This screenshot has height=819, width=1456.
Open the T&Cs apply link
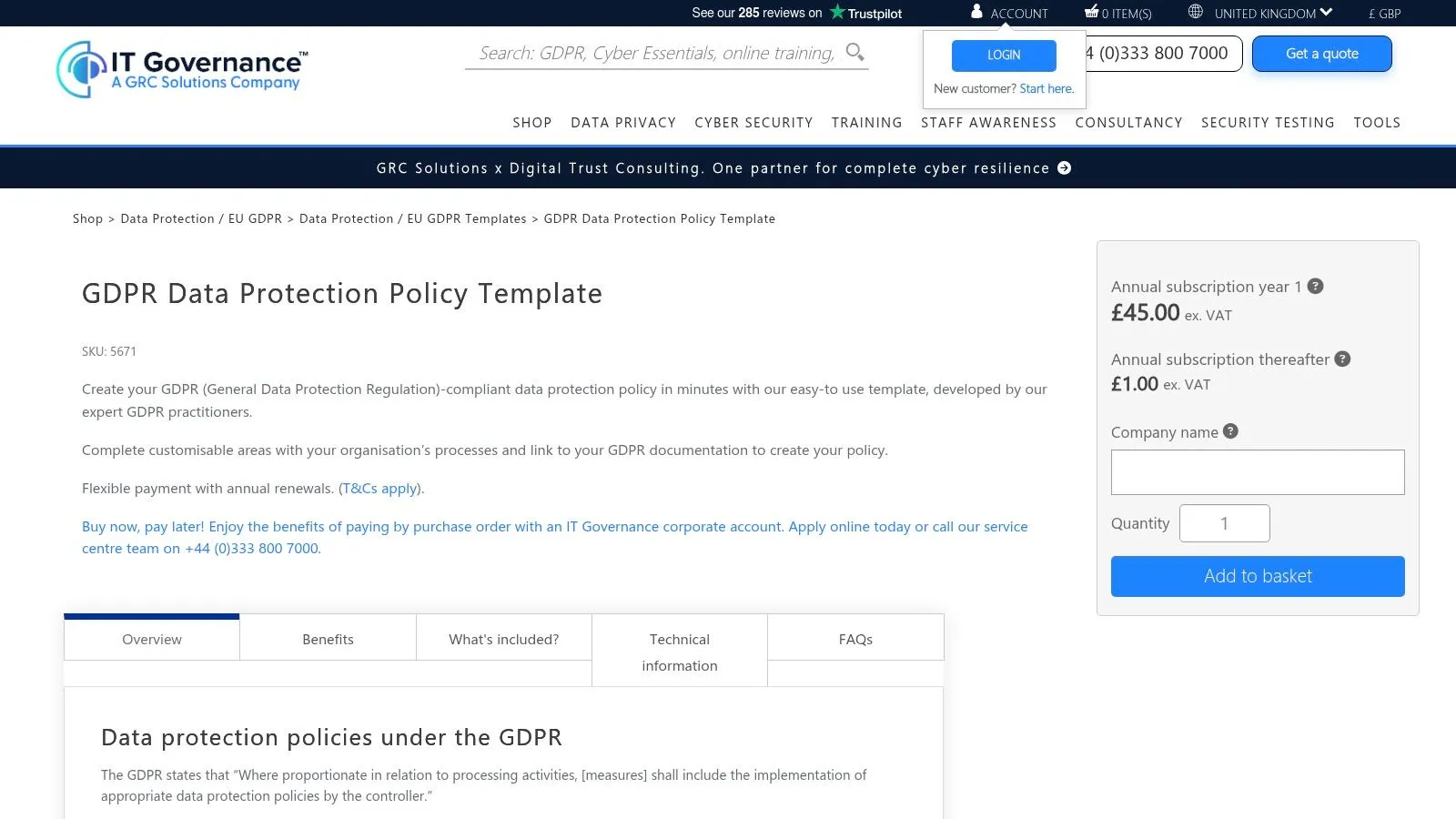pyautogui.click(x=379, y=488)
